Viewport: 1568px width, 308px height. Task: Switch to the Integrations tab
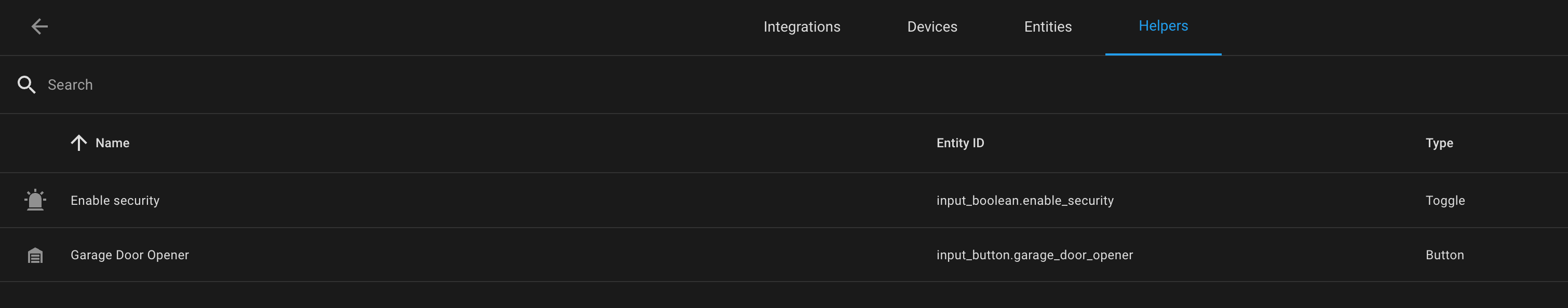pyautogui.click(x=802, y=27)
